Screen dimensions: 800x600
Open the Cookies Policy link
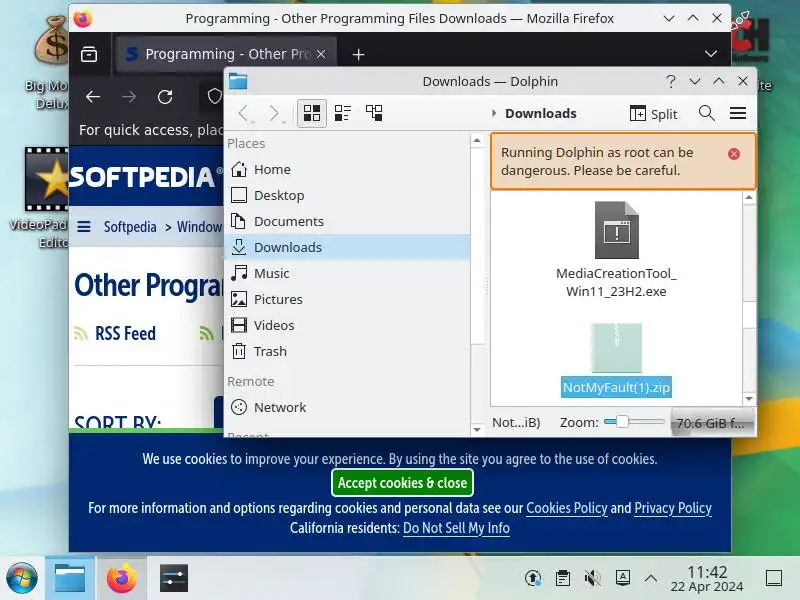point(567,508)
